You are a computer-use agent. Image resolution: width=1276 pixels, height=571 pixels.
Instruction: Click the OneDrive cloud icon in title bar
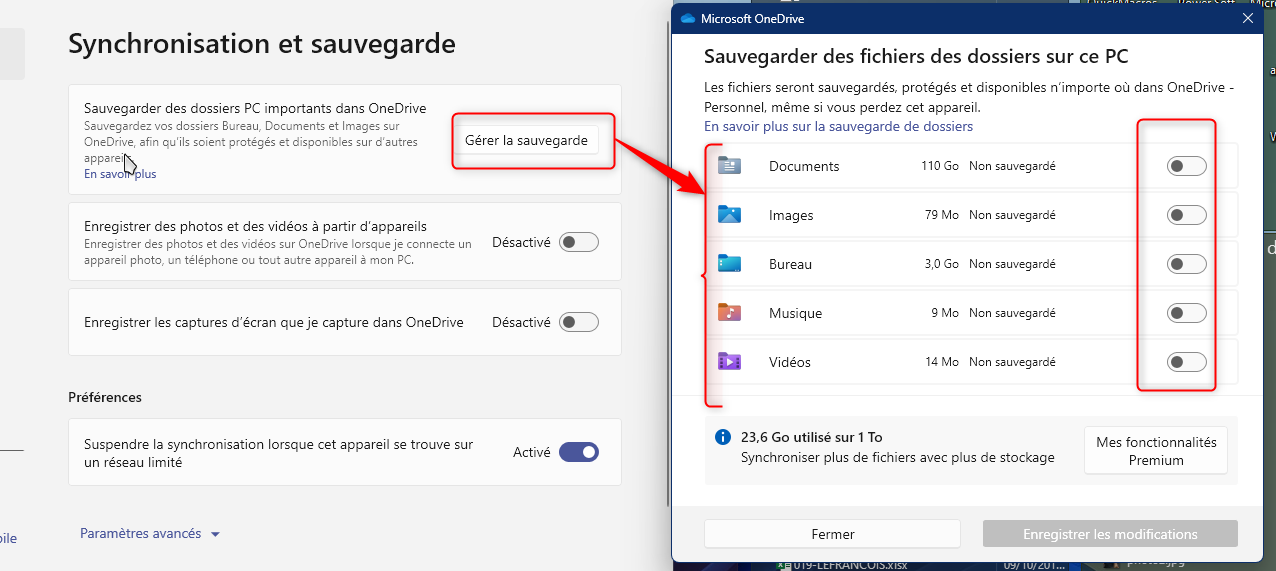[x=687, y=18]
